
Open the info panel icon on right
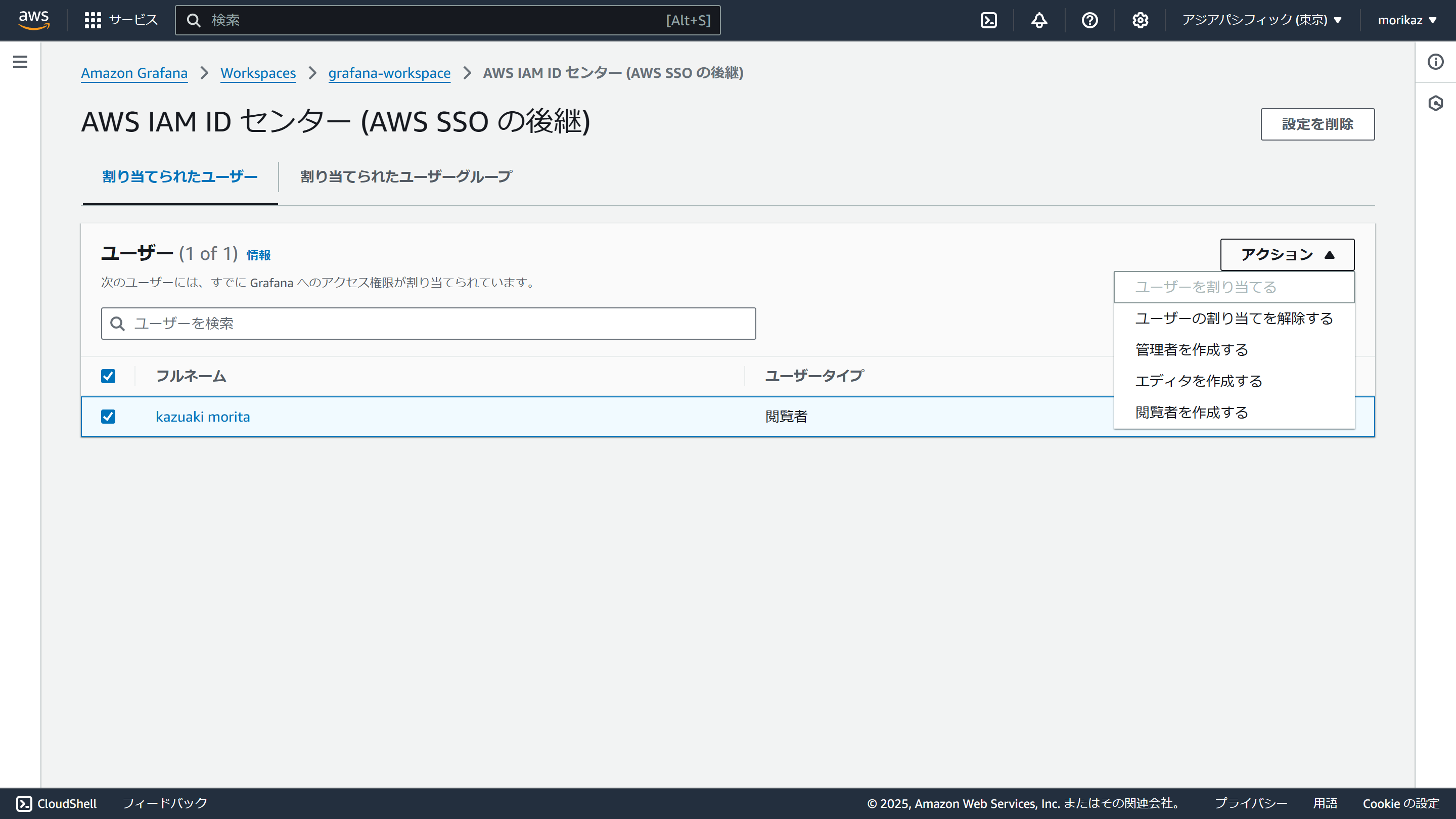point(1435,62)
